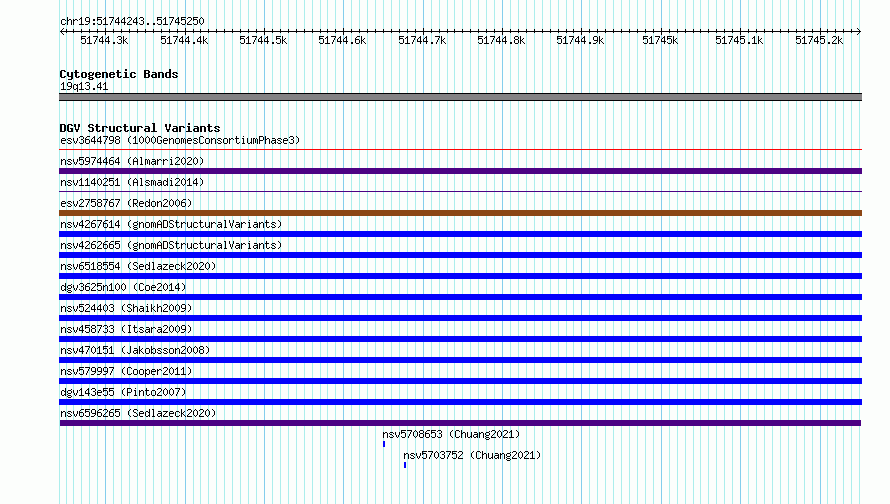Viewport: 890px width, 504px height.
Task: Open the nsv5703752 (Chuang2021) label
Action: tap(472, 455)
